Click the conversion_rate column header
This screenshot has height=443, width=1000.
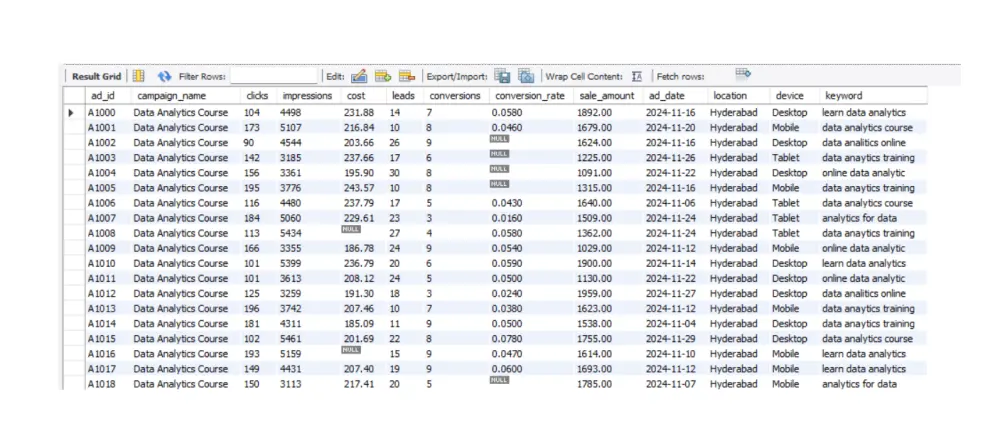point(530,96)
